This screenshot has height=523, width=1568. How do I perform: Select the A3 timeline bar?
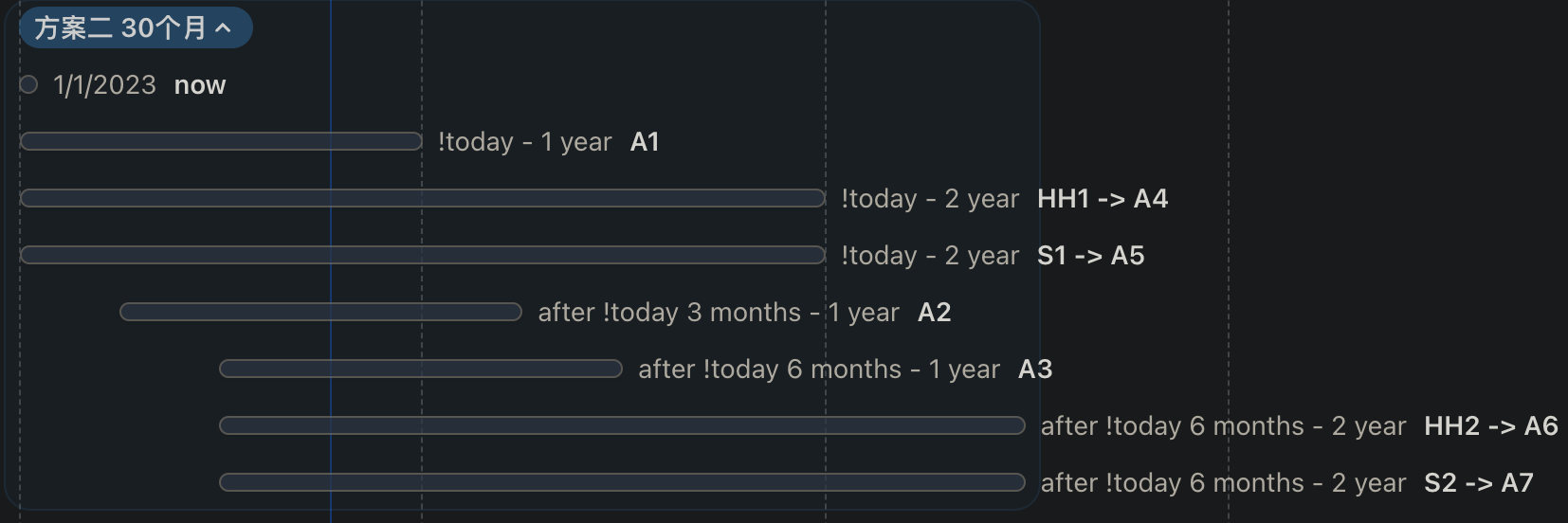pyautogui.click(x=421, y=370)
